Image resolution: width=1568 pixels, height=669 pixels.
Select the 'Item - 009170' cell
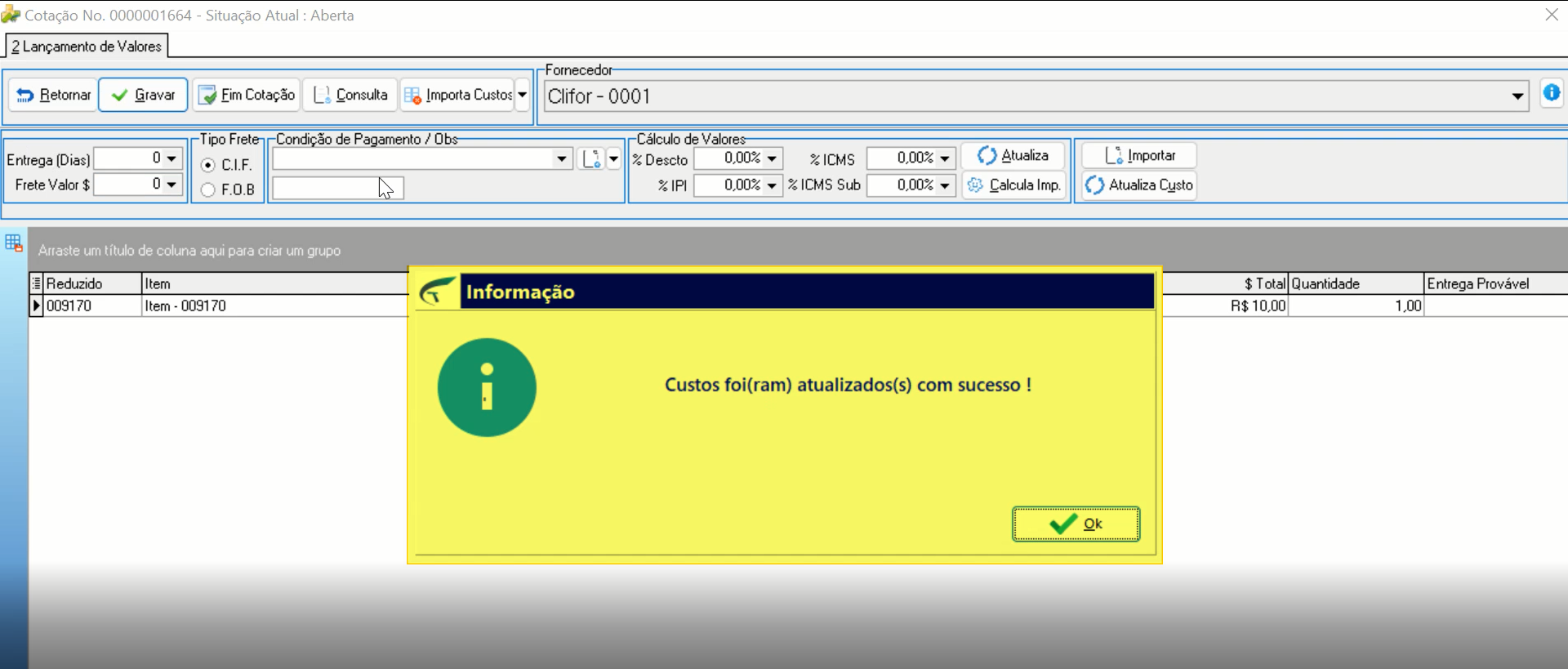pos(274,306)
